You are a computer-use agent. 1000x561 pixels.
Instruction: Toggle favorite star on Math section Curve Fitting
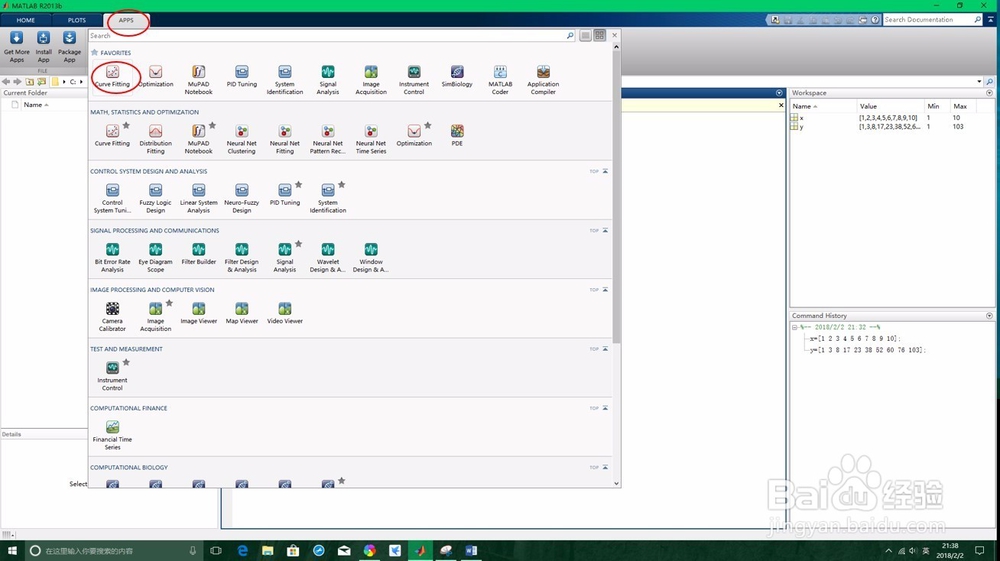coord(126,126)
